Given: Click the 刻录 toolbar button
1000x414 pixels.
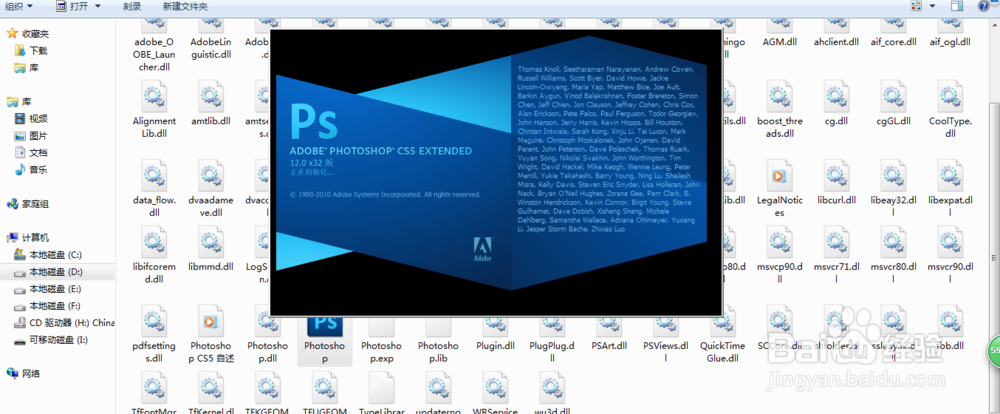Looking at the screenshot, I should (x=132, y=6).
